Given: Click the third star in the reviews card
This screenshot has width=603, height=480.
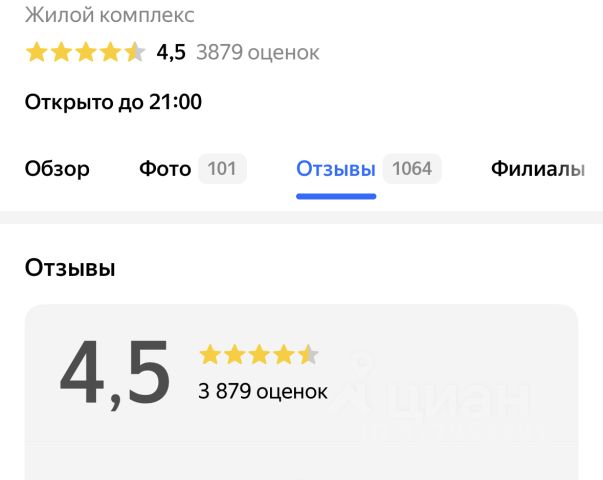Looking at the screenshot, I should click(x=259, y=354).
